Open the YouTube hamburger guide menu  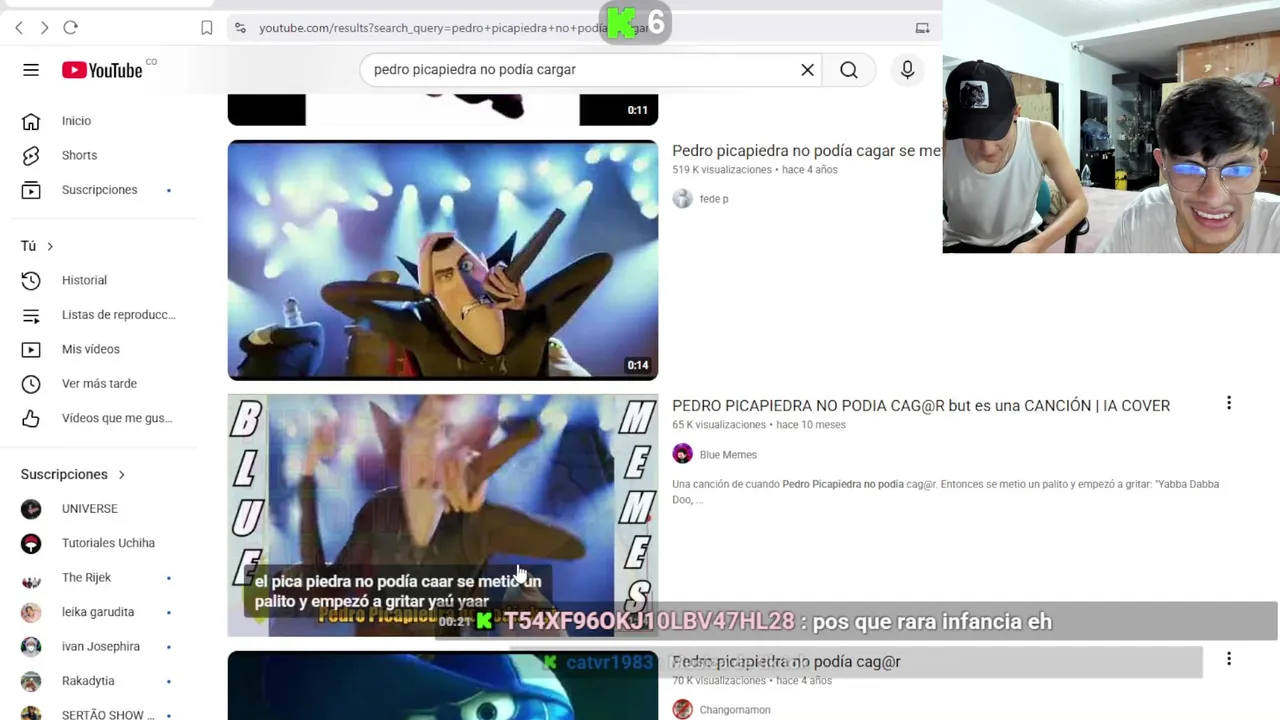coord(31,70)
